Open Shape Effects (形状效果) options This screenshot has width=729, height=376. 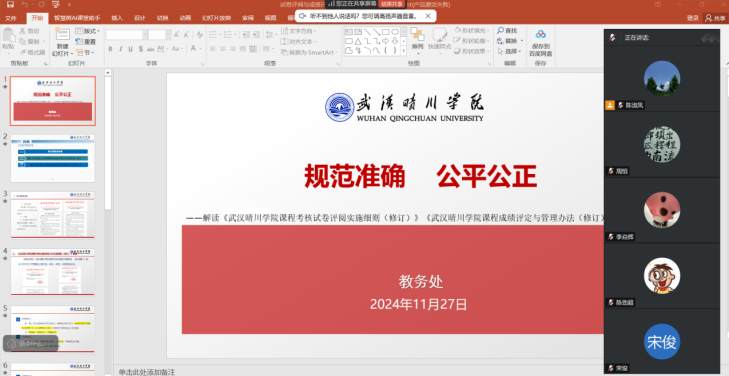click(x=471, y=51)
